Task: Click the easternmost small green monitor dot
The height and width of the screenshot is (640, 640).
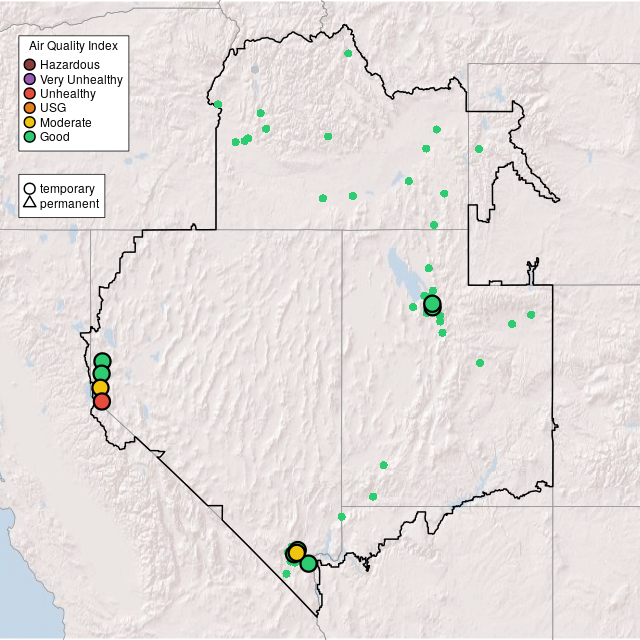Action: [x=531, y=314]
